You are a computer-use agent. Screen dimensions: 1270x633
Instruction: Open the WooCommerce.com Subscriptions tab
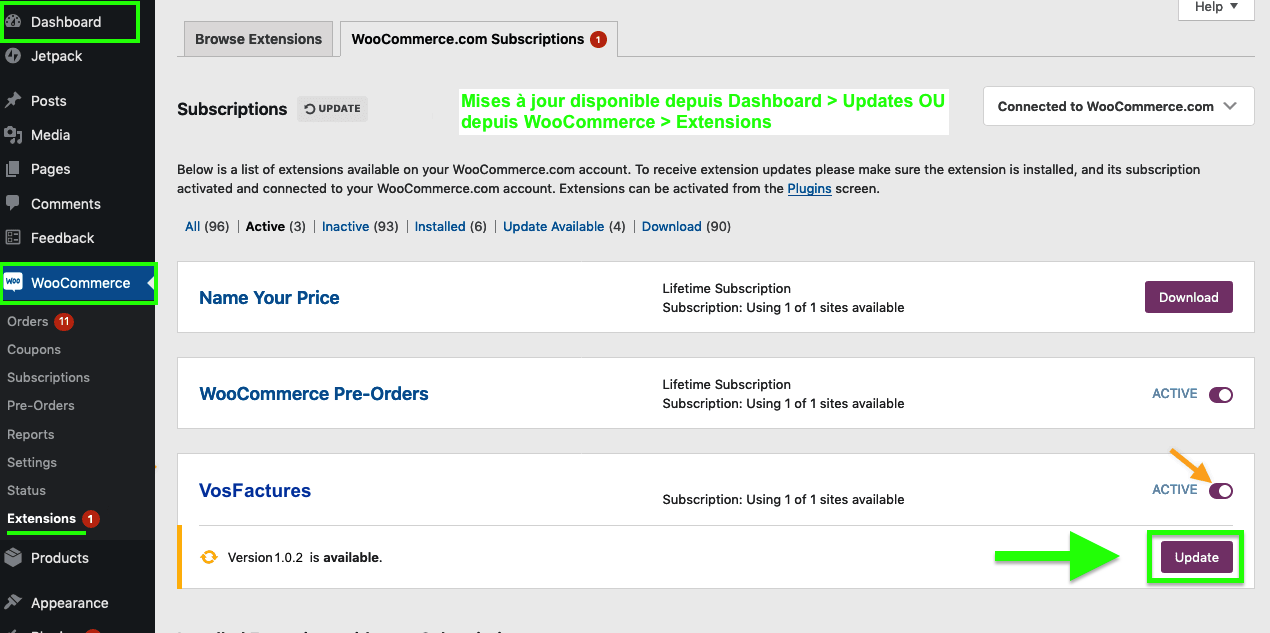470,38
